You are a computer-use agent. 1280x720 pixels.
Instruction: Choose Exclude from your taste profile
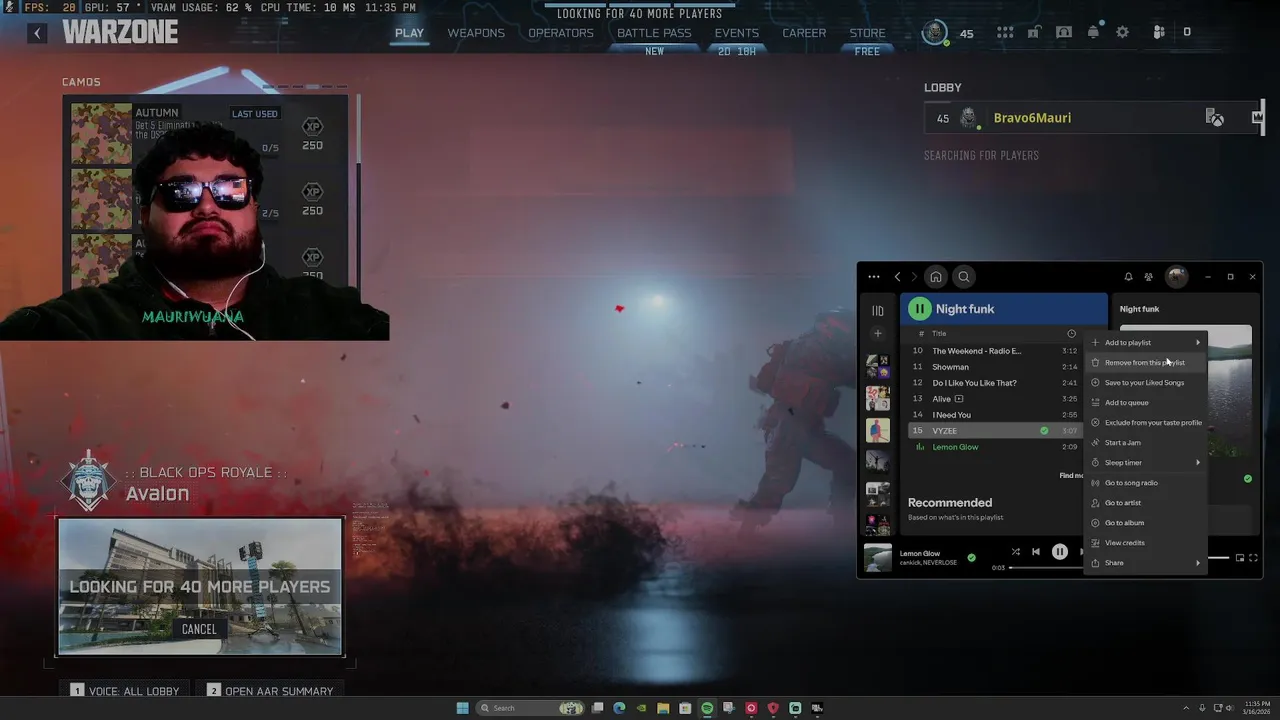[1146, 423]
